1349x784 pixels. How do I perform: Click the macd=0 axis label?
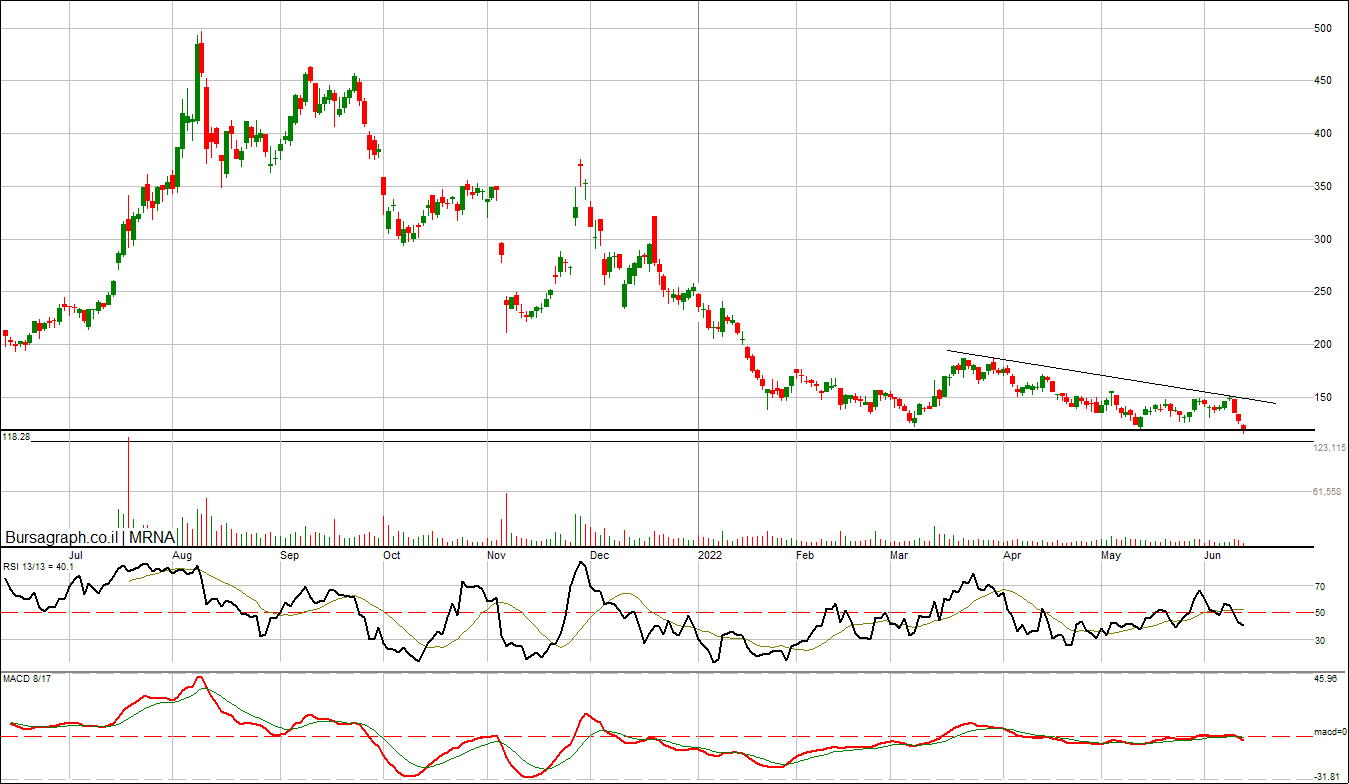[1329, 733]
